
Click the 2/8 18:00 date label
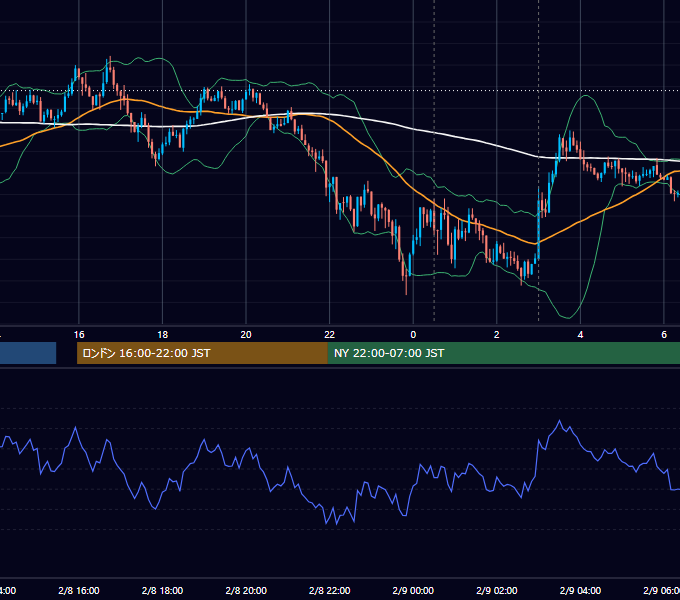click(163, 590)
